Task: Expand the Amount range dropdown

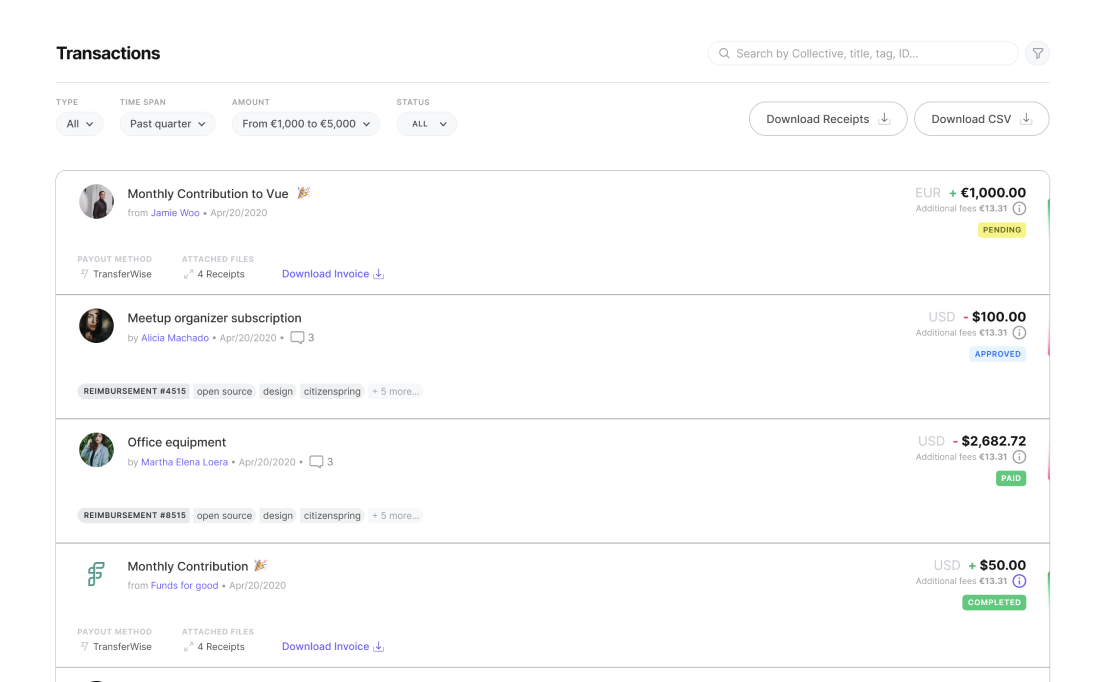Action: click(306, 124)
